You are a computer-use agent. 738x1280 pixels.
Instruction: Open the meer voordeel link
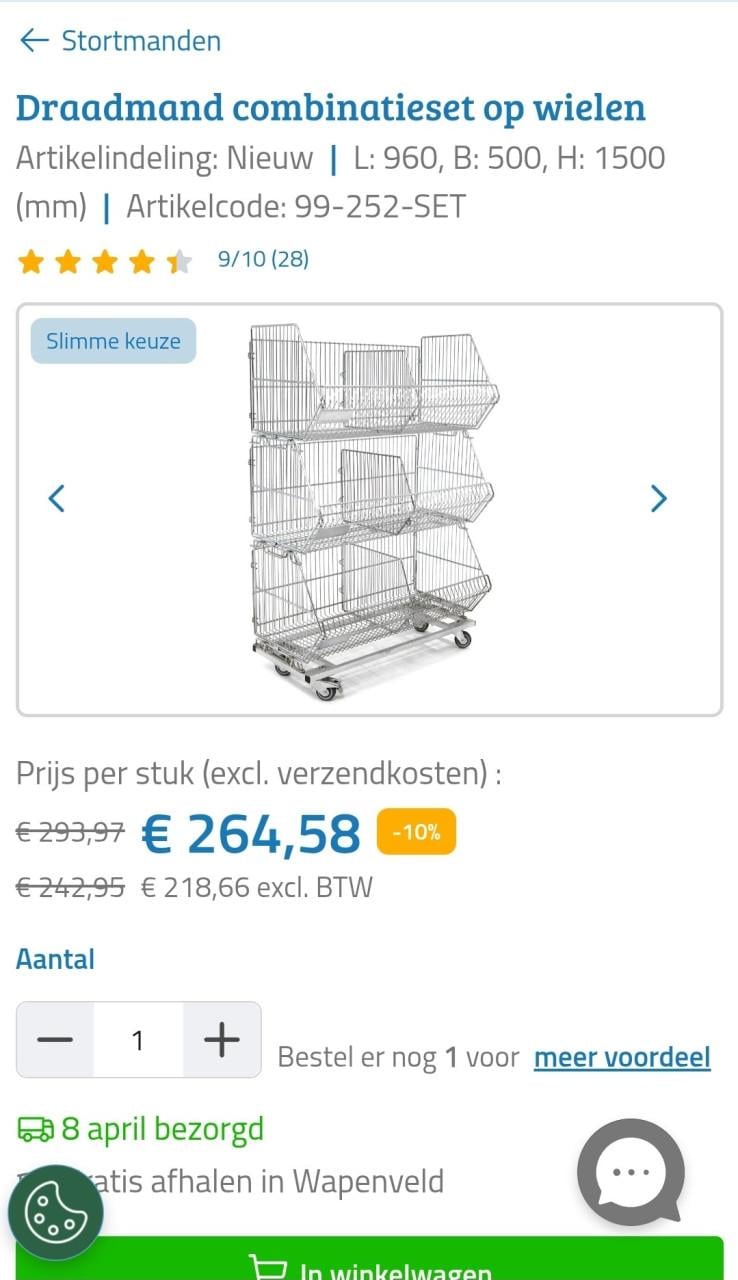click(621, 1057)
